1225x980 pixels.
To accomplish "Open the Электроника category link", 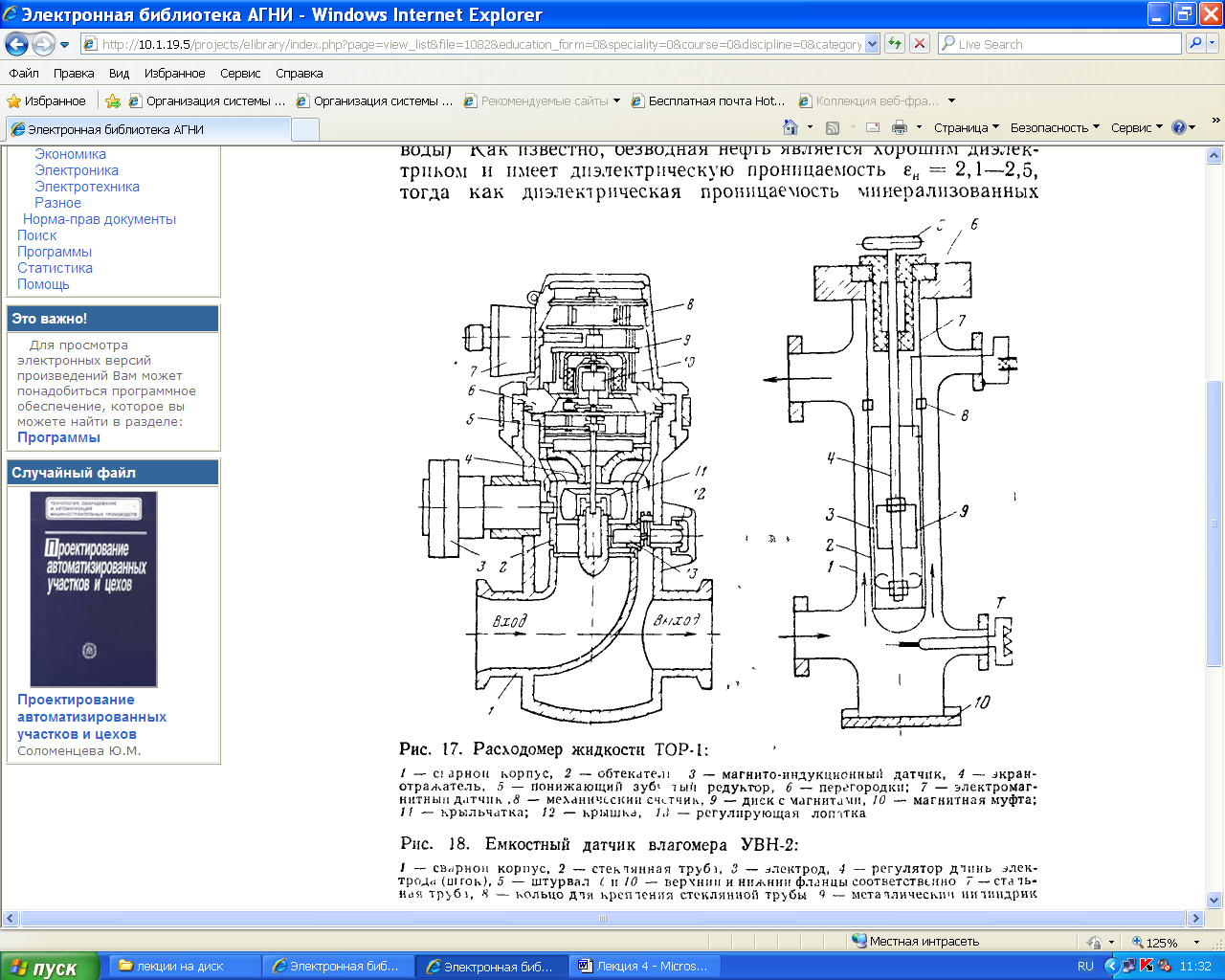I will (77, 170).
